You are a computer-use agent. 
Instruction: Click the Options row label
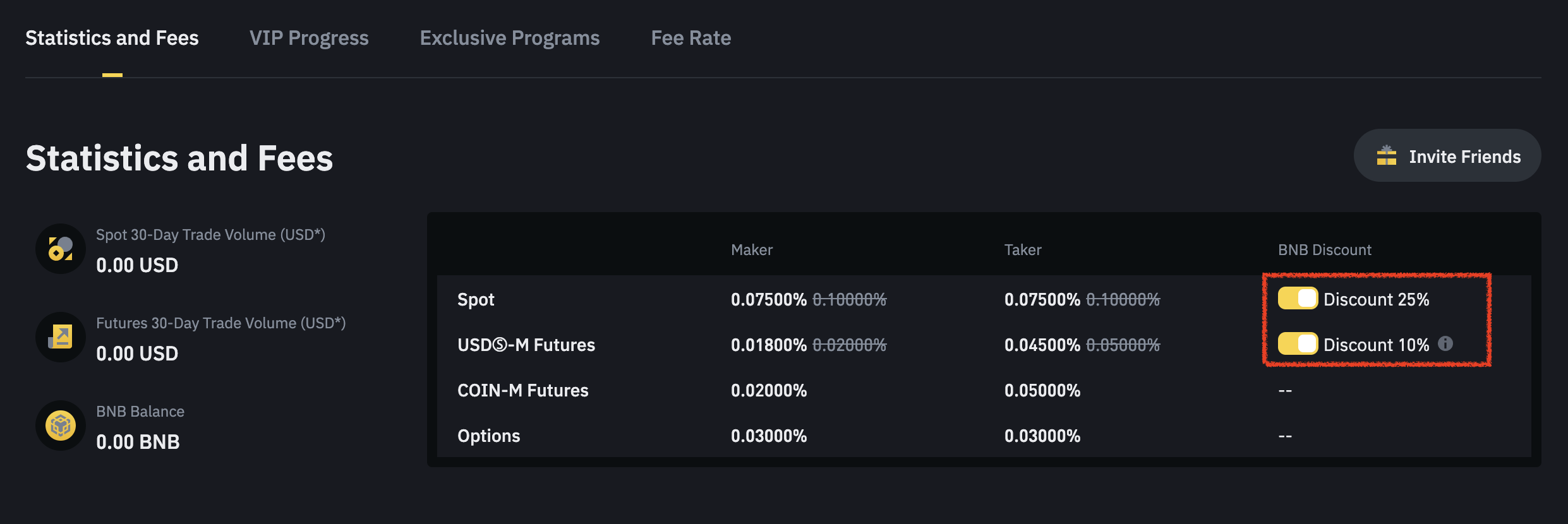tap(489, 436)
